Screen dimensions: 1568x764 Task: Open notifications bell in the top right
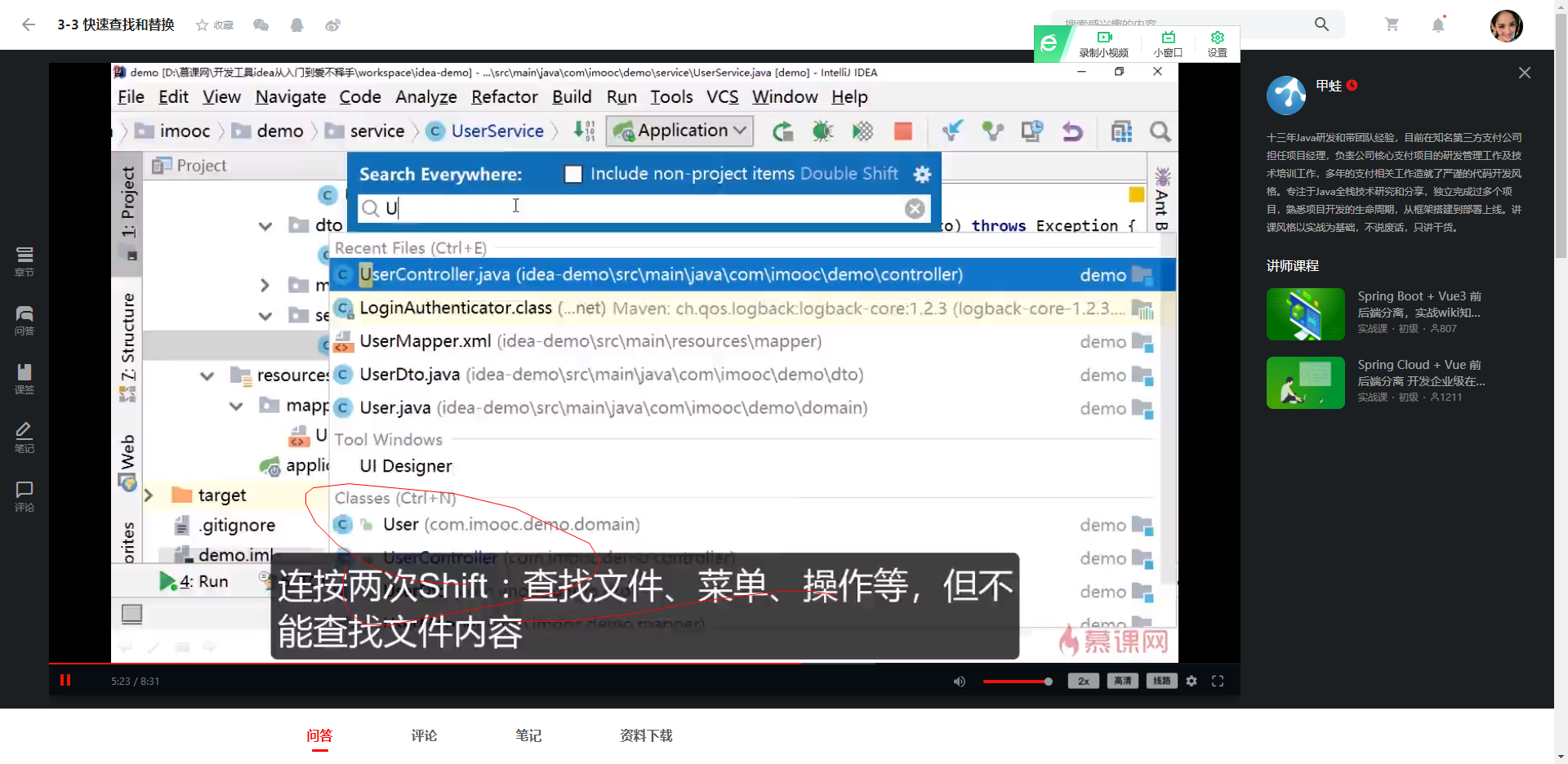[1438, 24]
